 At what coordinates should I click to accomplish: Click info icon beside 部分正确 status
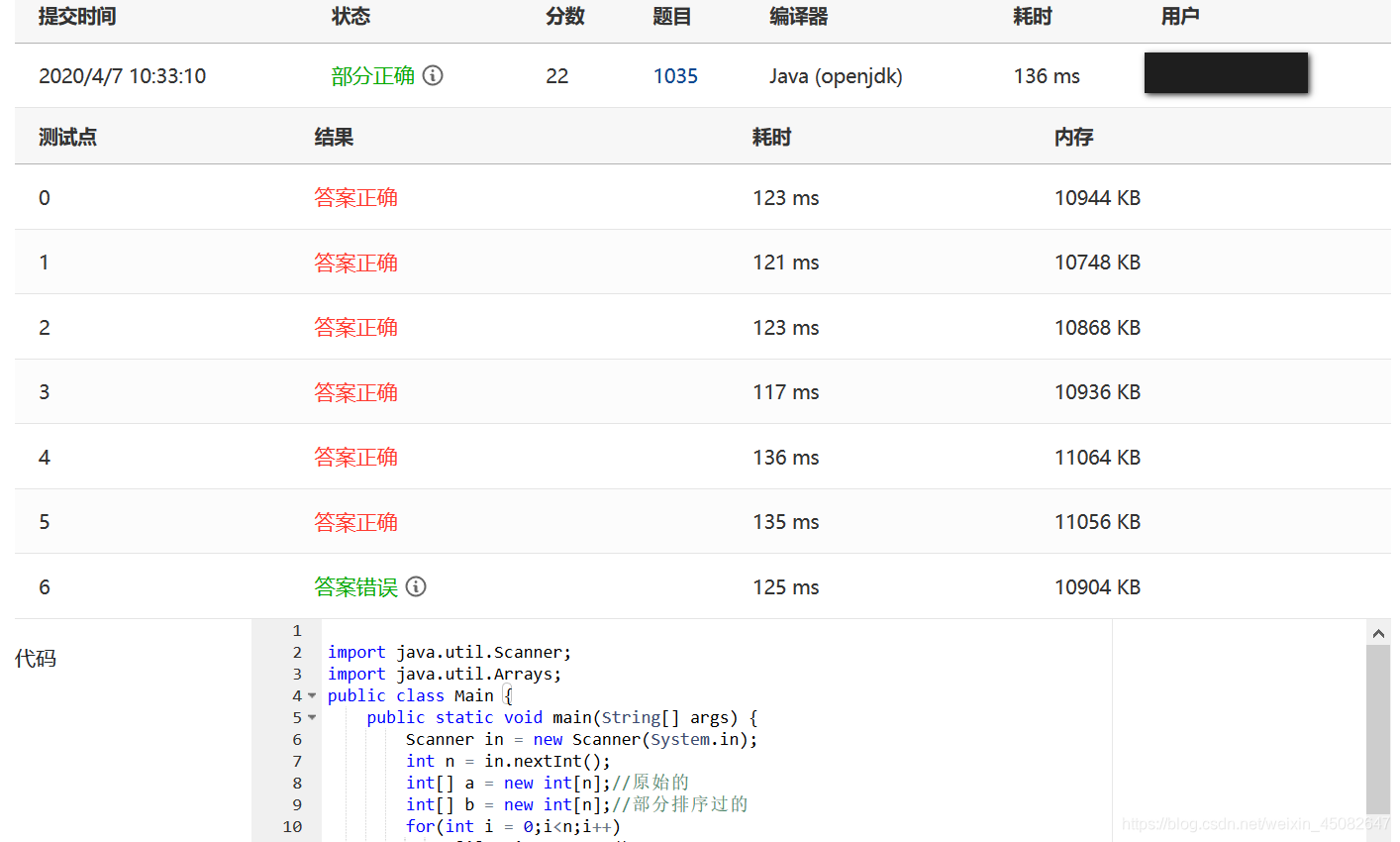pos(433,75)
